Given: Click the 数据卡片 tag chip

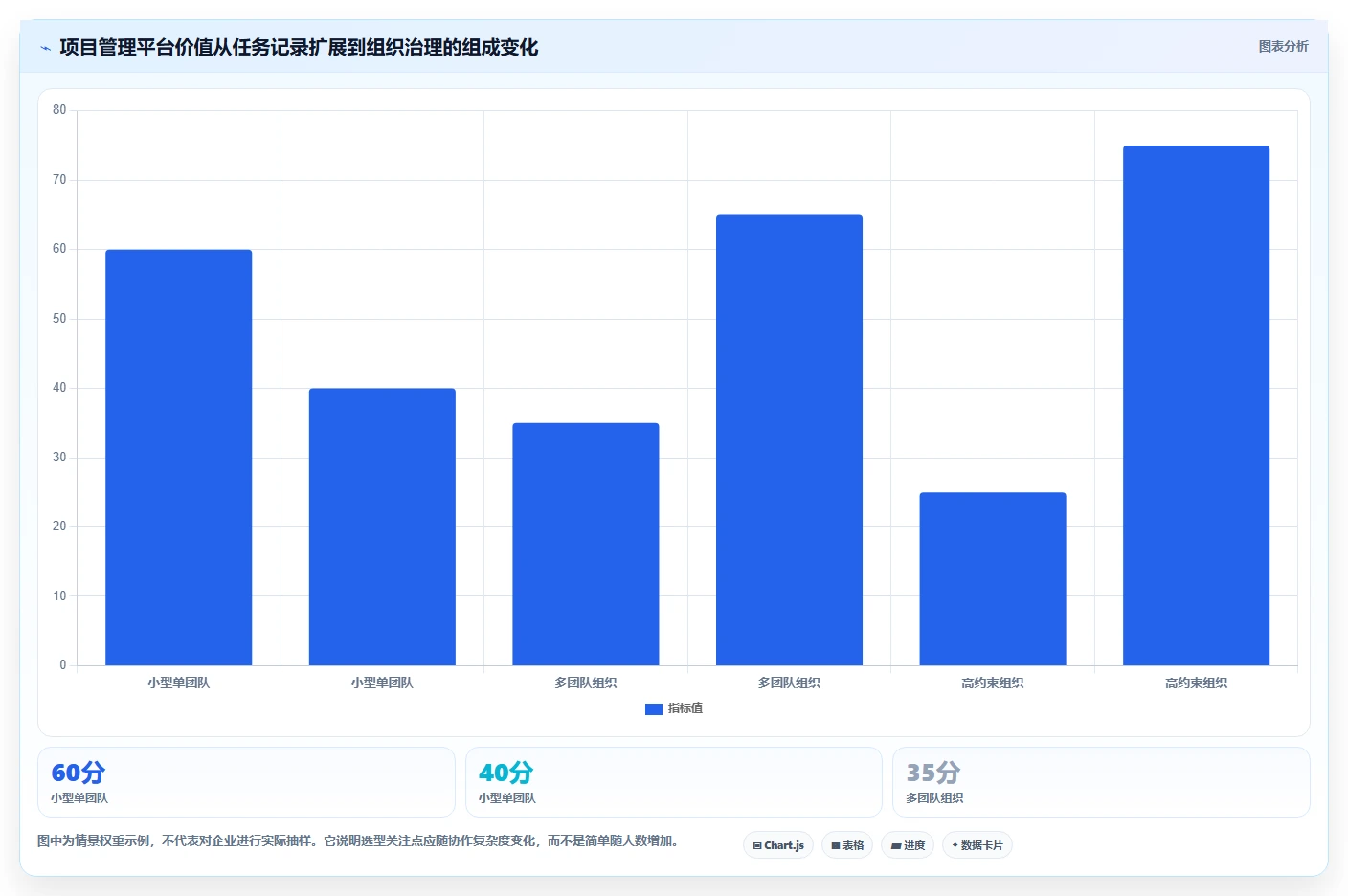Looking at the screenshot, I should (x=977, y=845).
